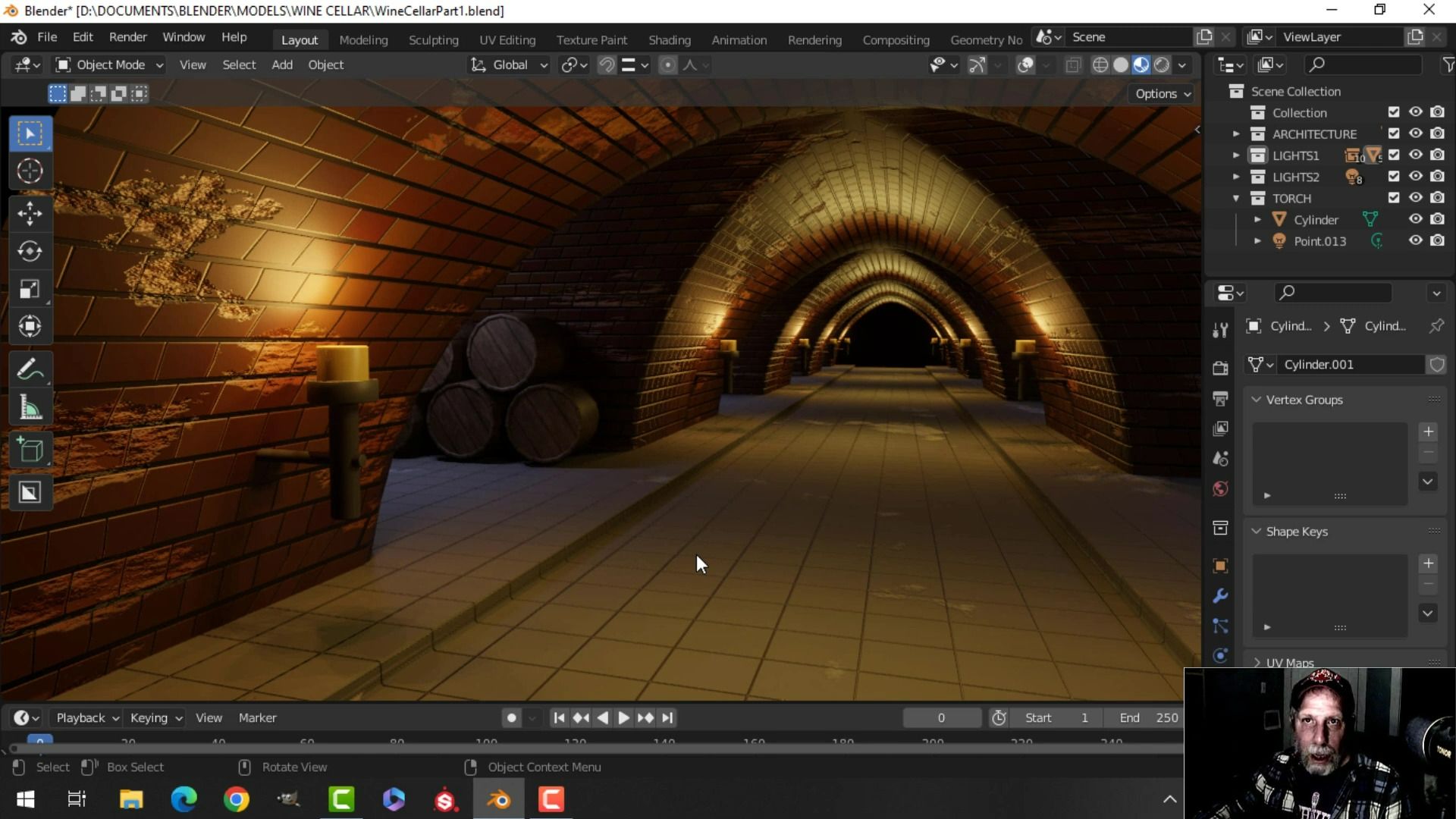1456x819 pixels.
Task: Open the Modifiers wrench properties tab
Action: tap(1220, 596)
